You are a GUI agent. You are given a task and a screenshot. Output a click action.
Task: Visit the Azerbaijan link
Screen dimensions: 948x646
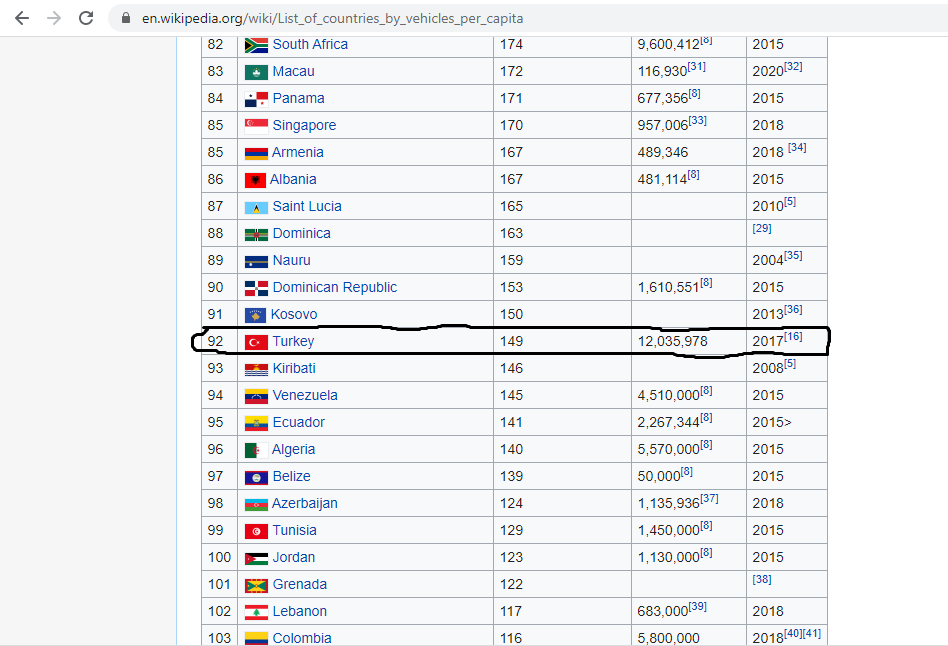click(305, 503)
